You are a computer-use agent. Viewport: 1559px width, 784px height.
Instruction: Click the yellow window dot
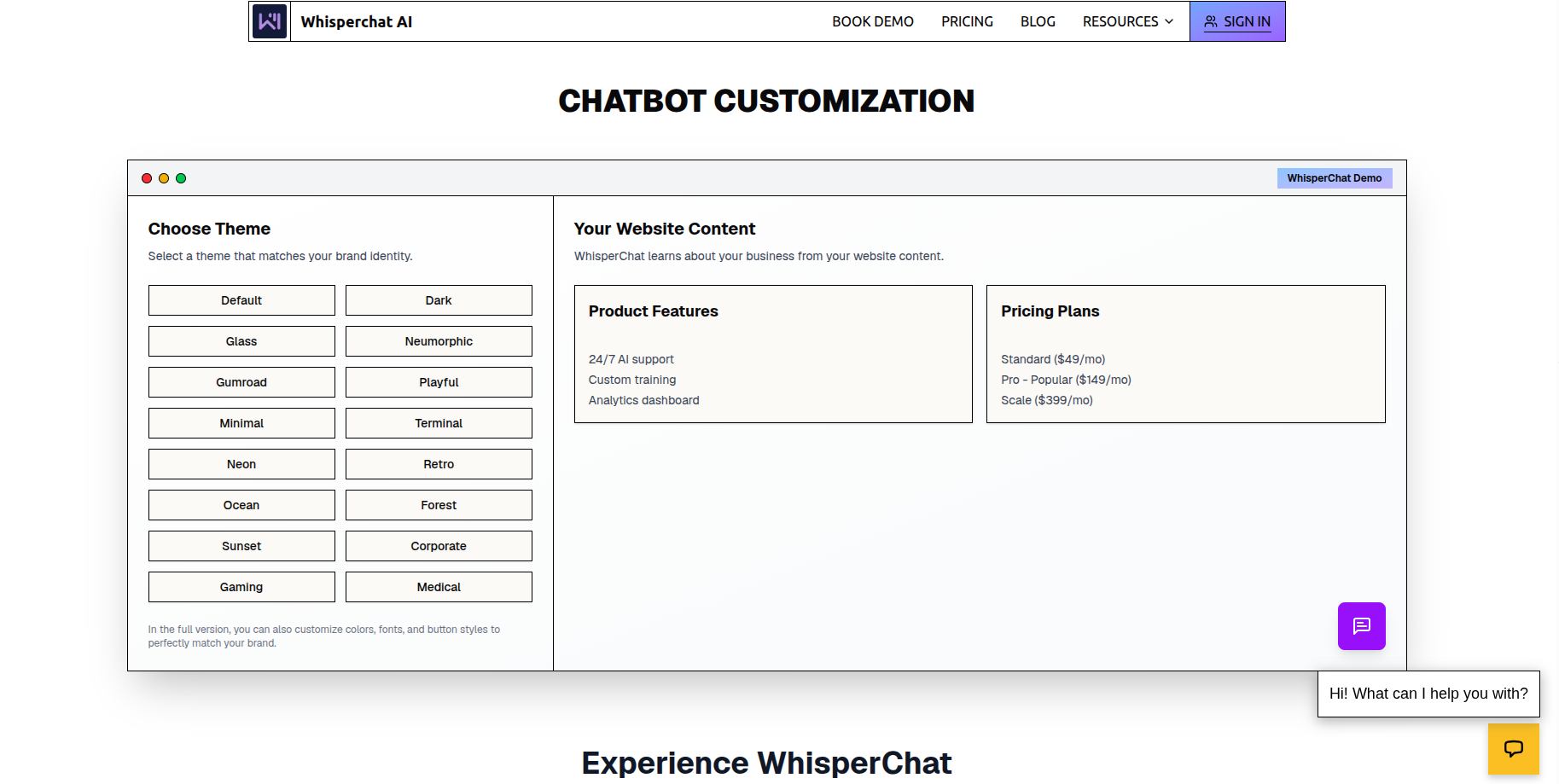click(x=164, y=178)
